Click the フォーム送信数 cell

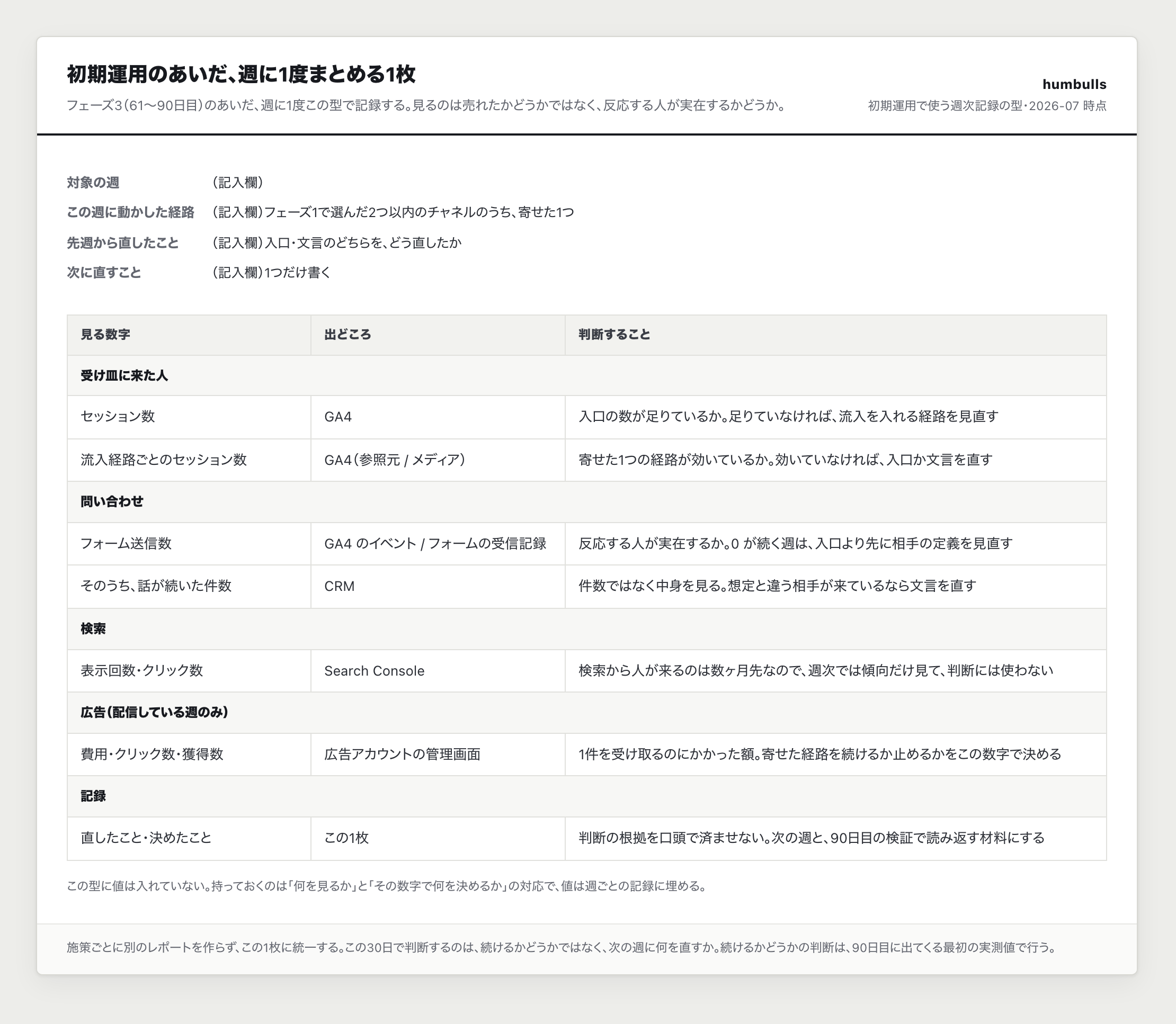[189, 544]
